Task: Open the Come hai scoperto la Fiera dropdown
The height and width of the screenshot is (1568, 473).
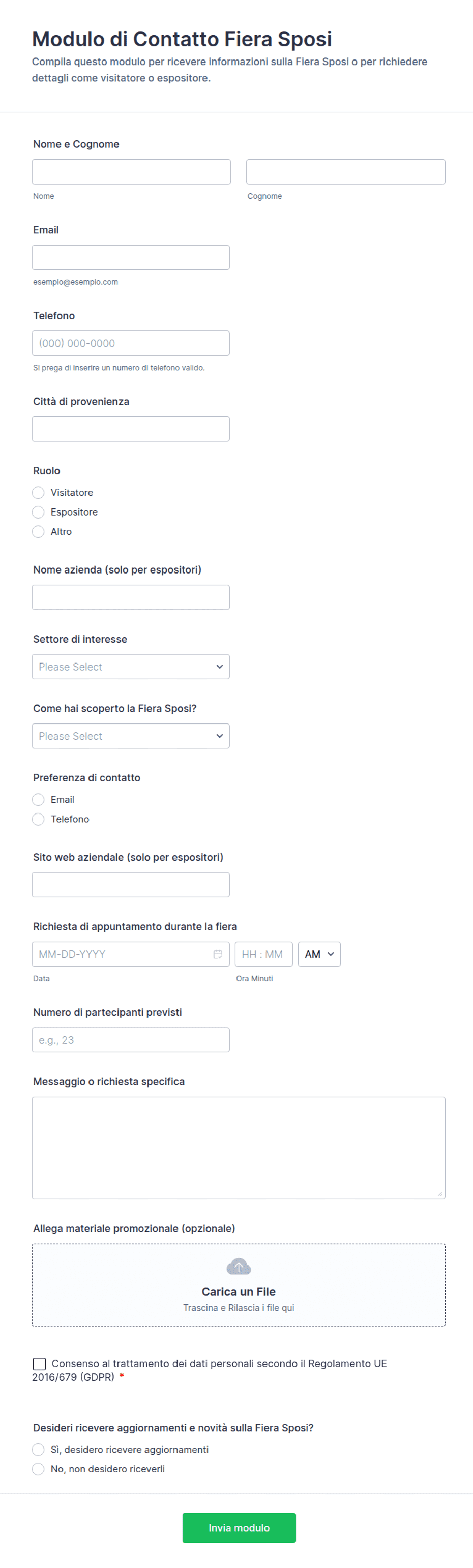Action: 131,736
